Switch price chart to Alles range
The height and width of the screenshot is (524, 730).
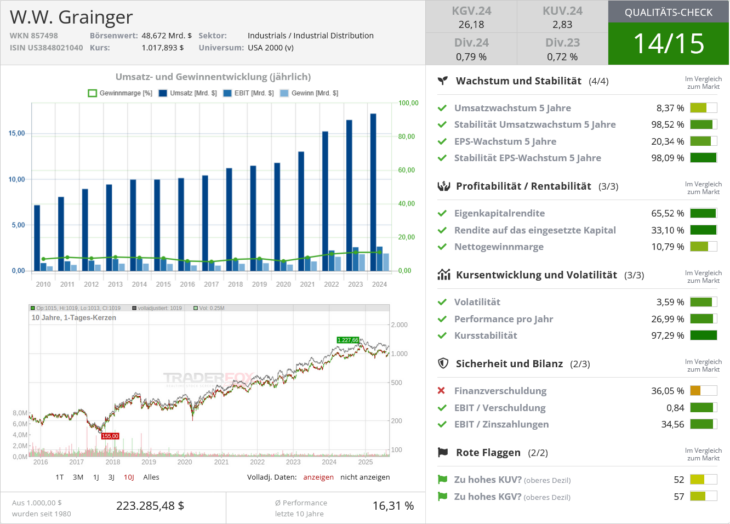(x=151, y=477)
